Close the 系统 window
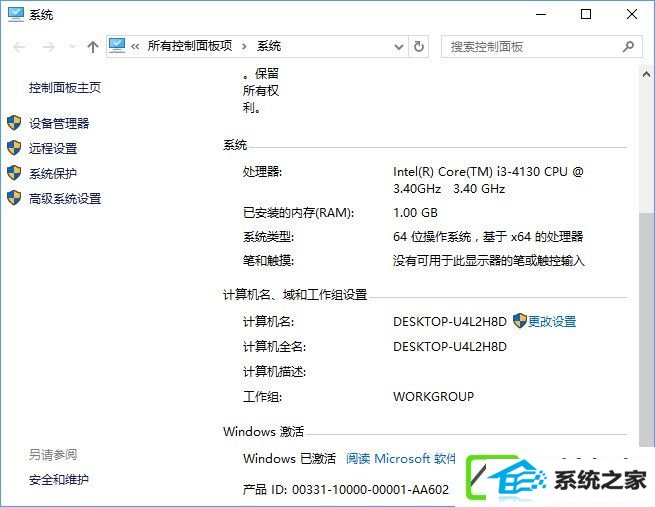The image size is (655, 507). point(632,15)
